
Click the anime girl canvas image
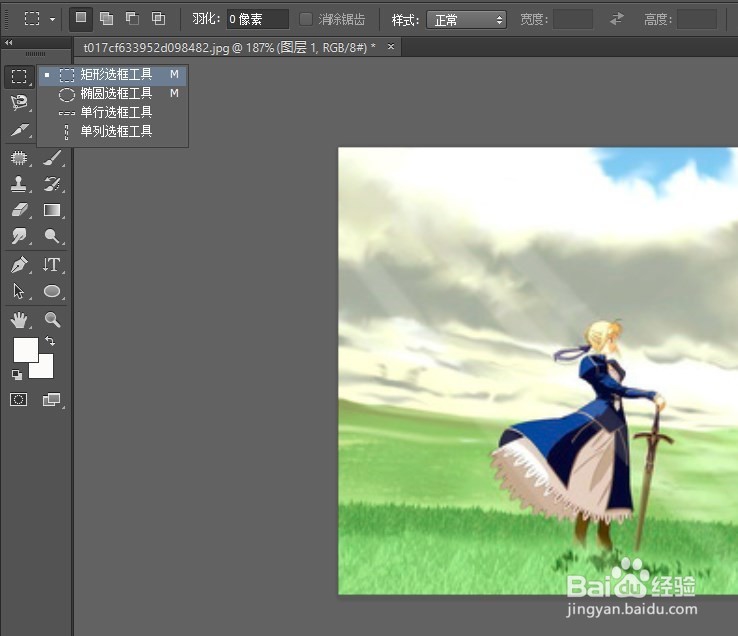pos(538,371)
